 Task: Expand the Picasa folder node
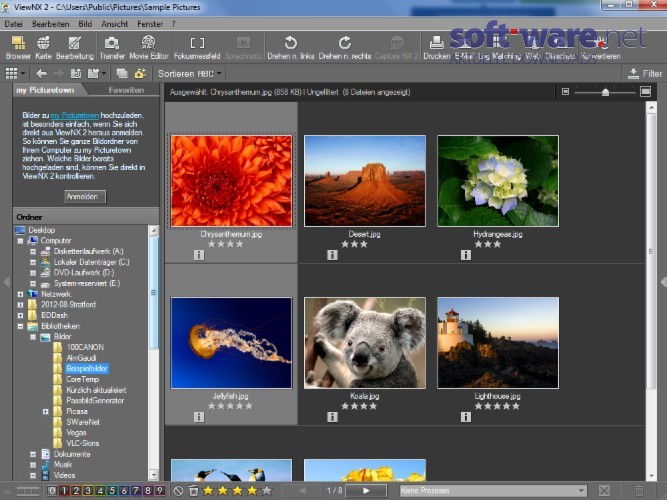coord(46,411)
